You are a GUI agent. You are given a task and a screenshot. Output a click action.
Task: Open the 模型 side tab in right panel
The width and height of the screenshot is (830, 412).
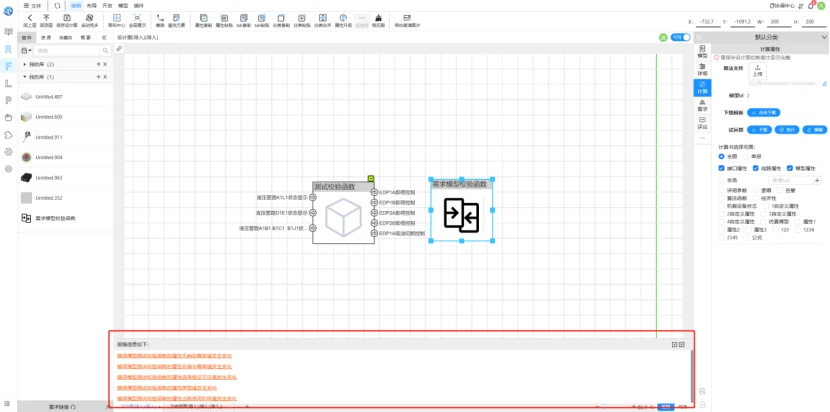tap(702, 51)
